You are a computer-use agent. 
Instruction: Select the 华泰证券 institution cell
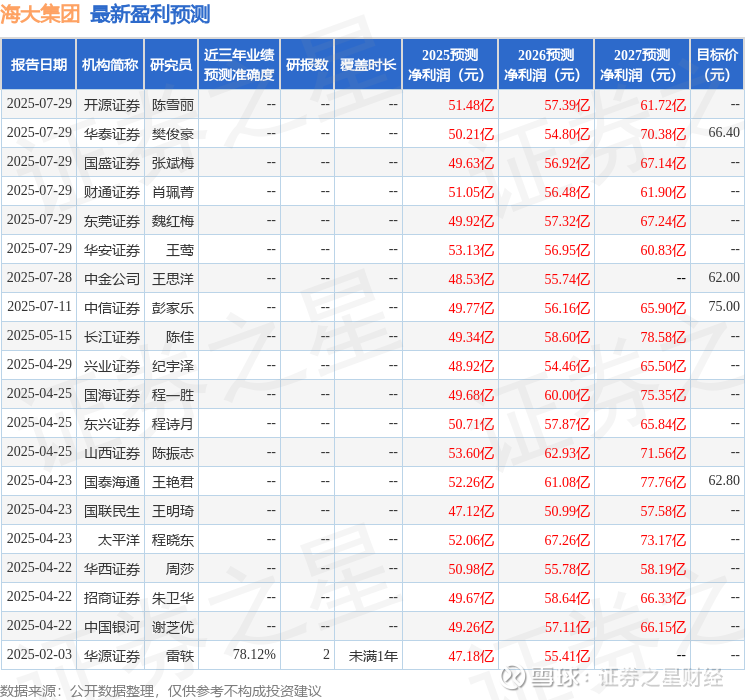112,134
